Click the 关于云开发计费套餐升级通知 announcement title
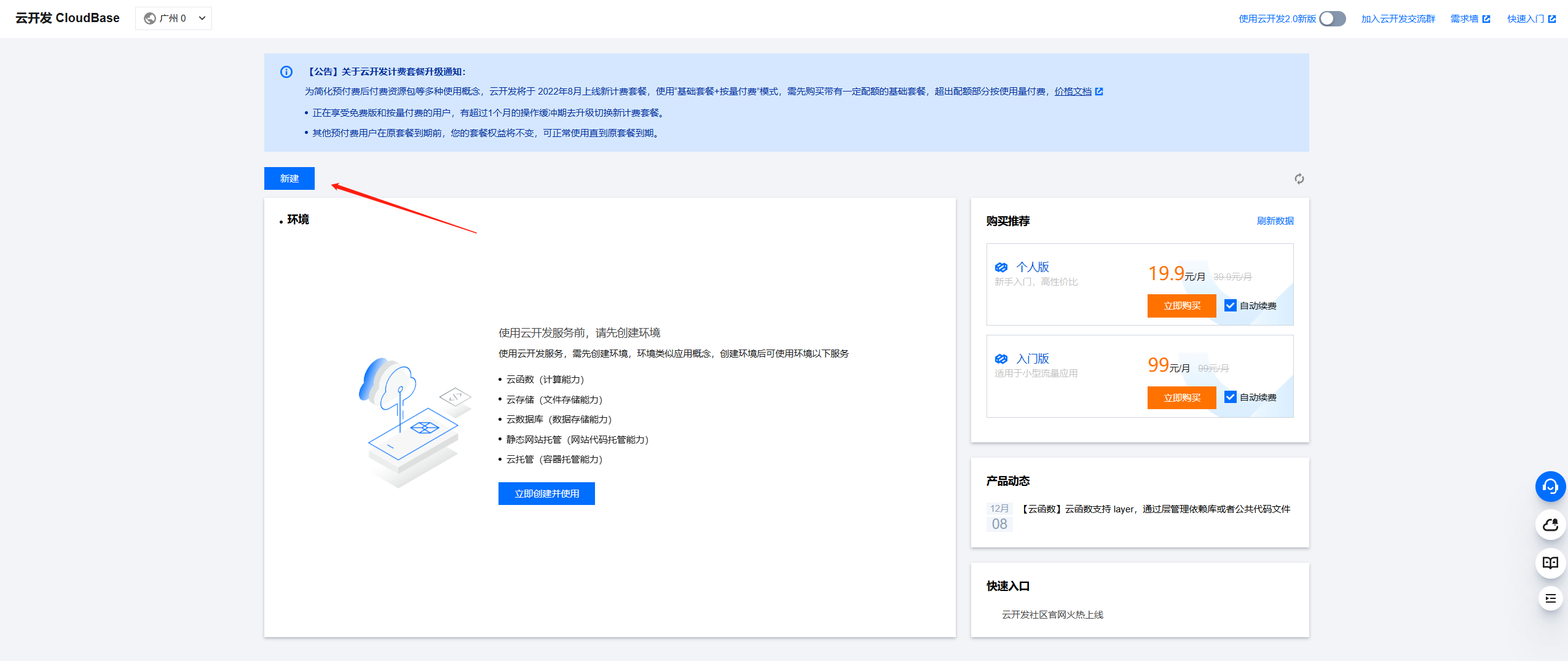 (385, 72)
